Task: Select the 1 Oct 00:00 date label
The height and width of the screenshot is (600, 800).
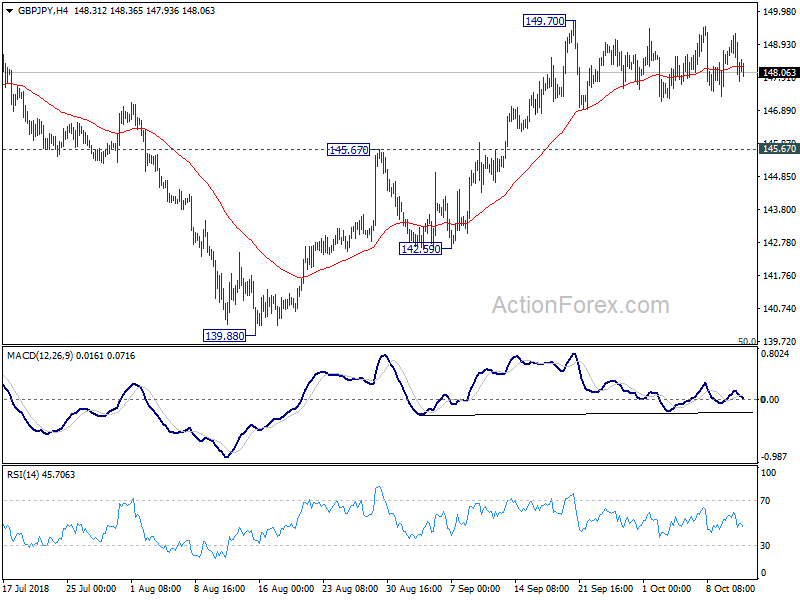Action: click(x=667, y=589)
